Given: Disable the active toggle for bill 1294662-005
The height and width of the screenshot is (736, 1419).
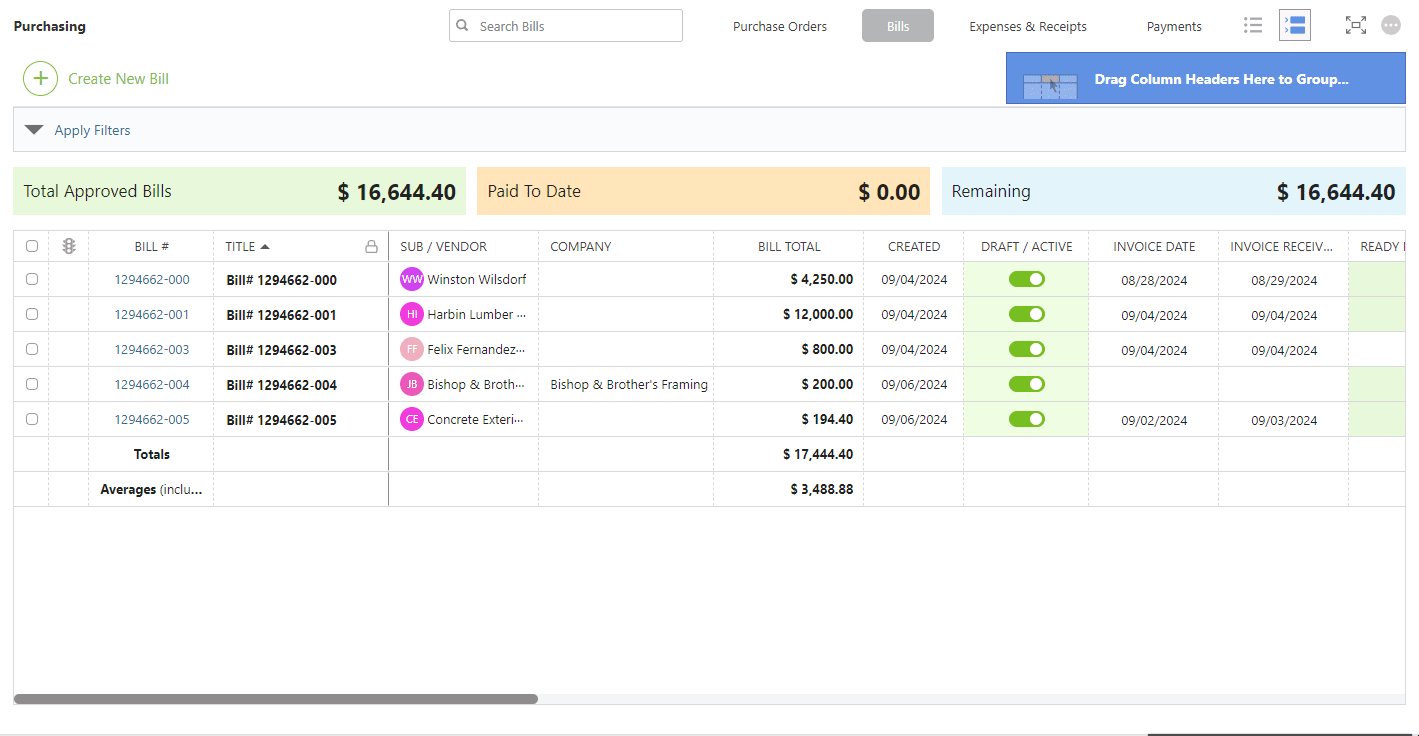Looking at the screenshot, I should tap(1026, 419).
